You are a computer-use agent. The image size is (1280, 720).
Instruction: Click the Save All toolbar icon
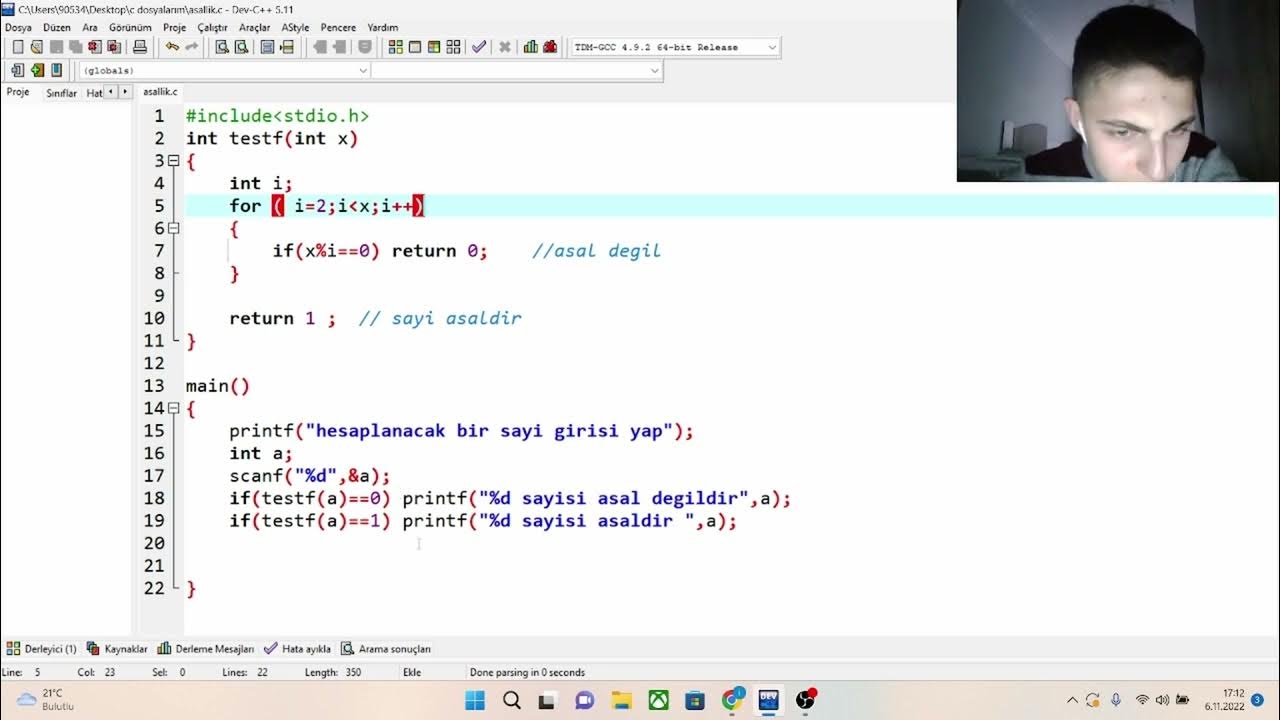tap(75, 47)
